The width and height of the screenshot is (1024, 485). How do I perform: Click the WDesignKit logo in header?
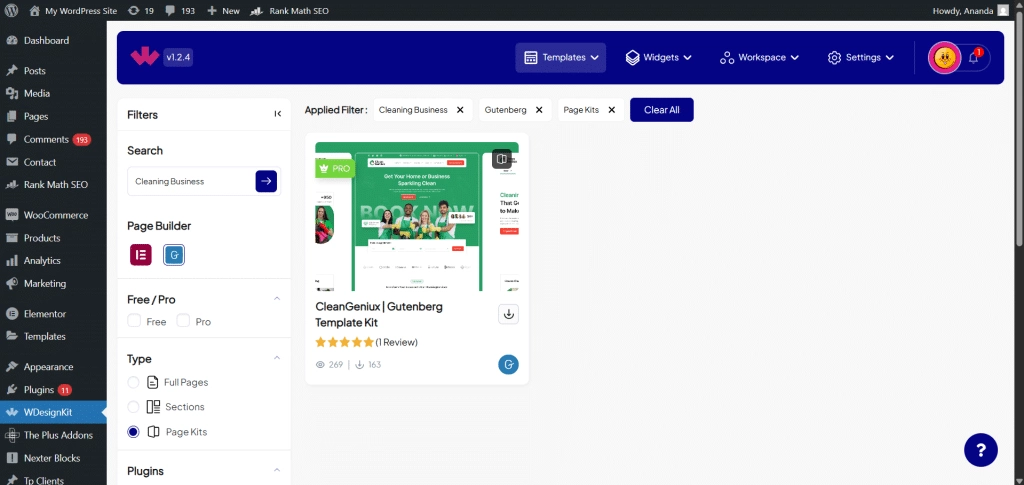coord(144,57)
